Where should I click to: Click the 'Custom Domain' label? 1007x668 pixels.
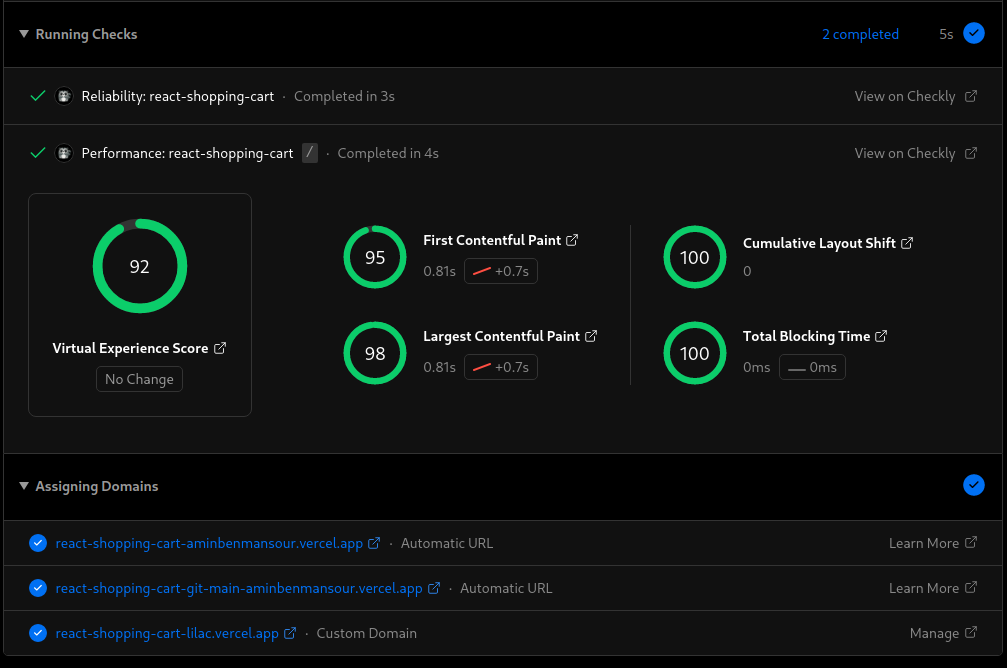click(367, 633)
